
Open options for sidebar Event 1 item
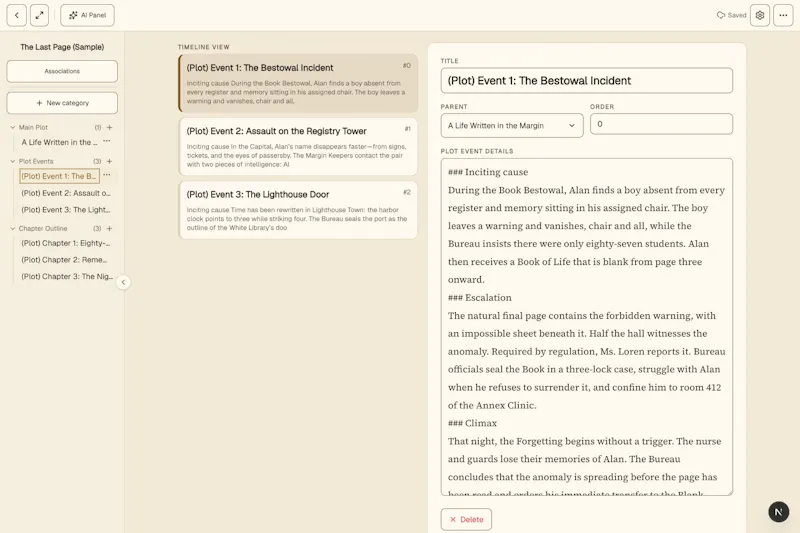click(107, 175)
